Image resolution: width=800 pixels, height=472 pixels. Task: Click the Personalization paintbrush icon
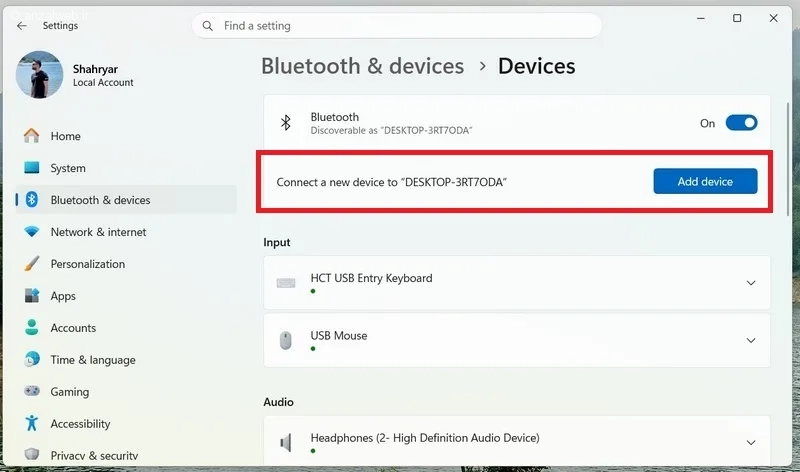[x=32, y=264]
